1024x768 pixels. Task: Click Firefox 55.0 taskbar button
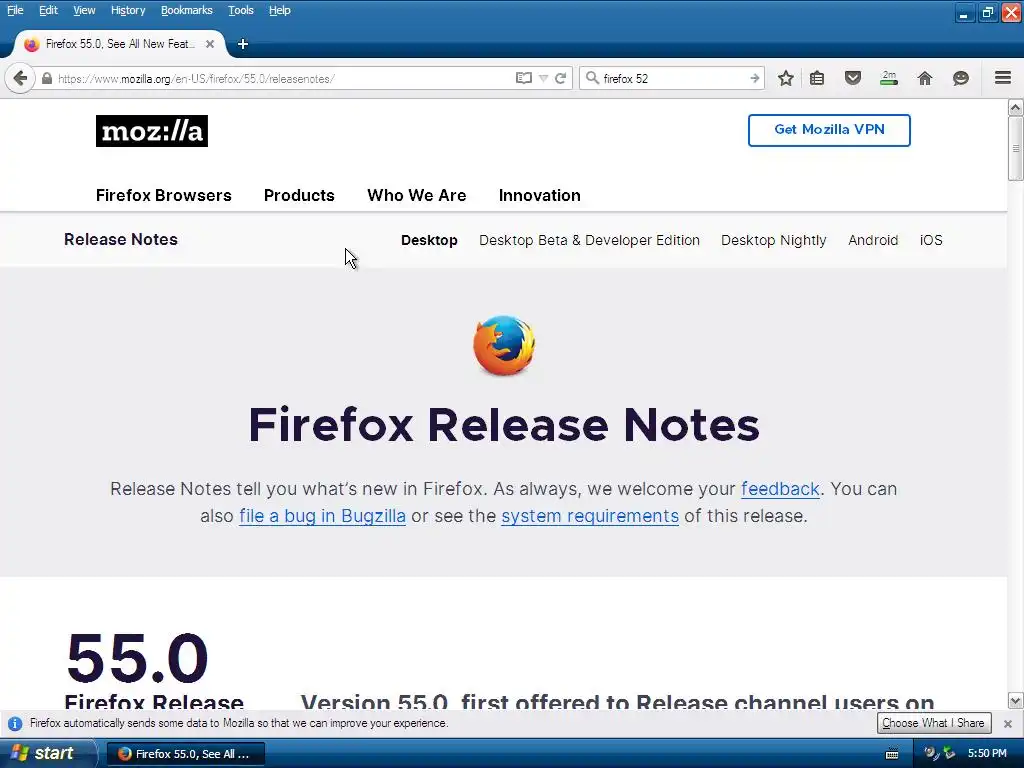point(185,754)
